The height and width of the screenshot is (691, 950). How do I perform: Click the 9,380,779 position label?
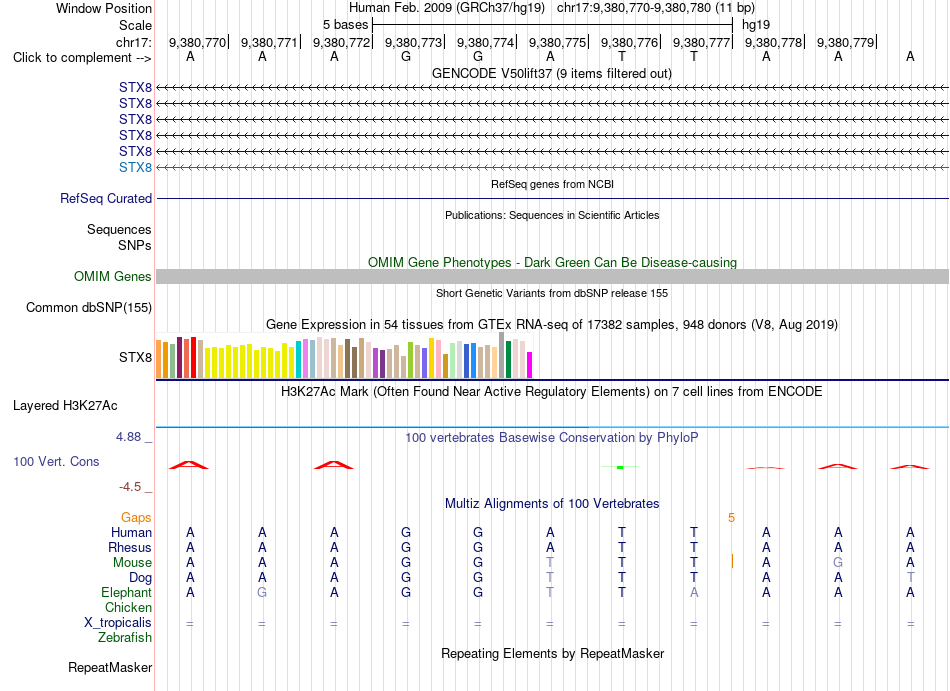[x=846, y=42]
